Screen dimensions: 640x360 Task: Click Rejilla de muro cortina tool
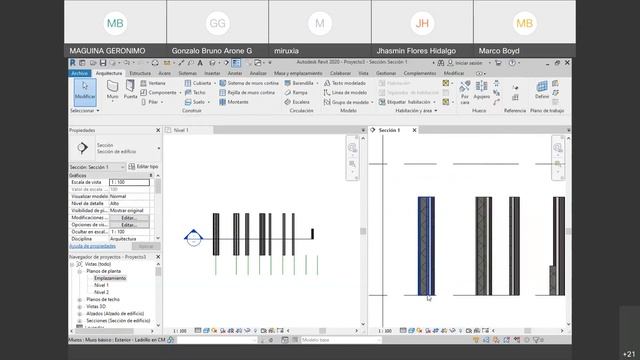[247, 93]
